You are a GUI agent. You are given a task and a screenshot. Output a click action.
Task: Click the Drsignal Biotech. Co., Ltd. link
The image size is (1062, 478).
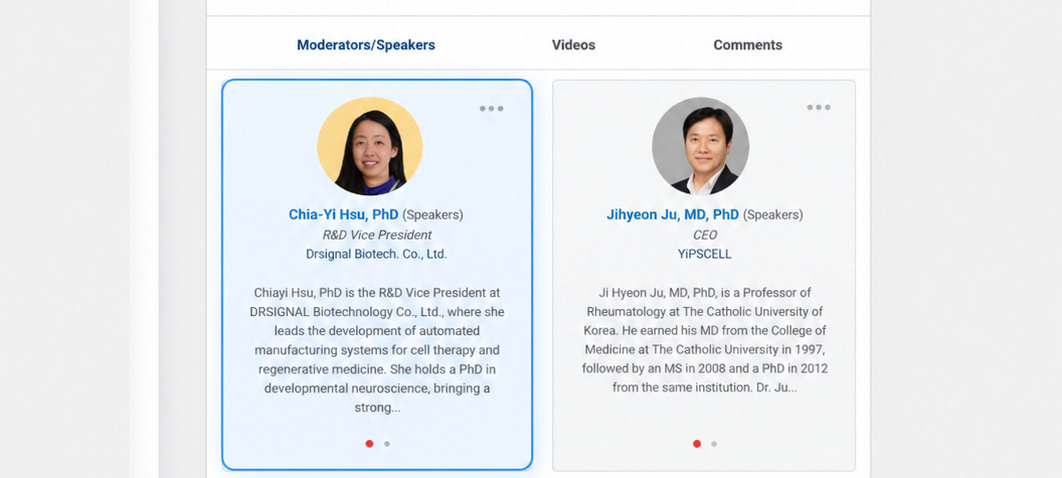(376, 255)
